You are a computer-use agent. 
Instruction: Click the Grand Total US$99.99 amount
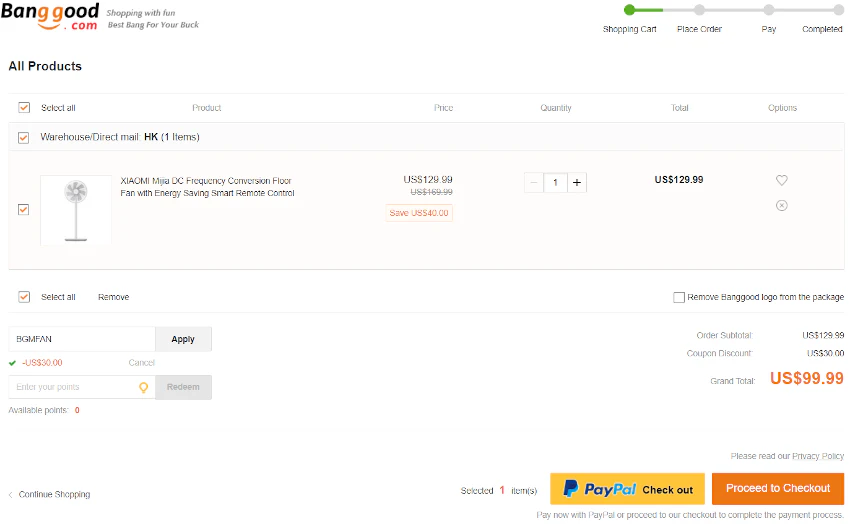(x=807, y=378)
